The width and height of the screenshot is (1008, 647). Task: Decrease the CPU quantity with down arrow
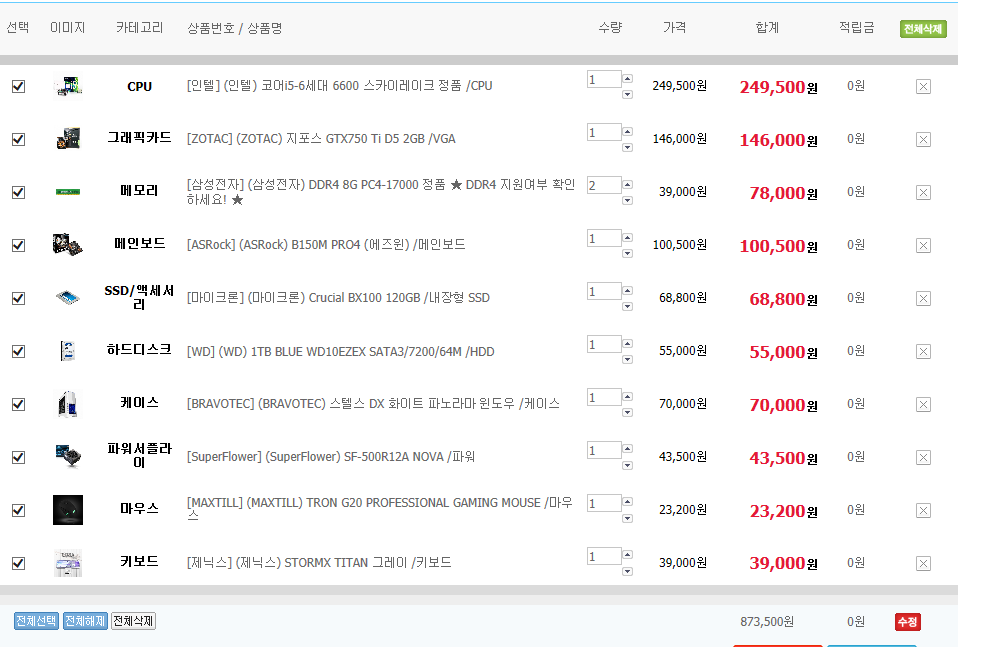(x=628, y=95)
